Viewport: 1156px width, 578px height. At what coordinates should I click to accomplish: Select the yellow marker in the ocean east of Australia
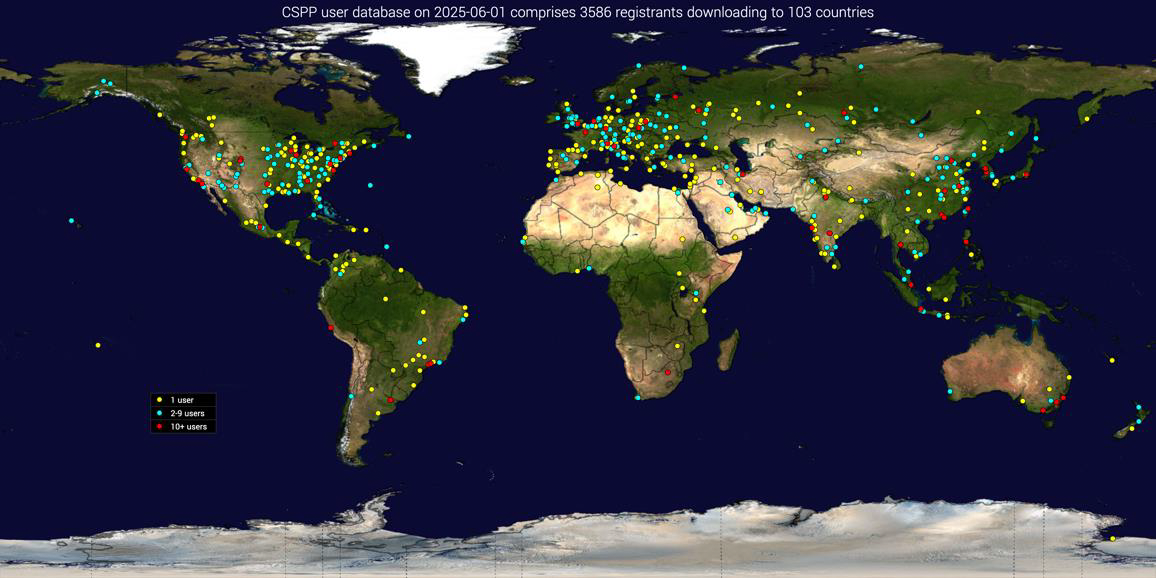pyautogui.click(x=1112, y=359)
